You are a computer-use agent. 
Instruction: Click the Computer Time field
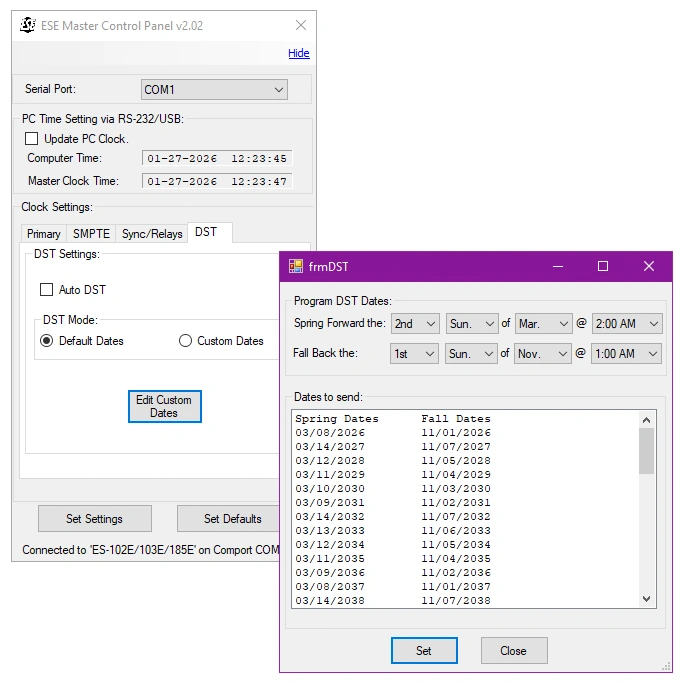point(217,158)
